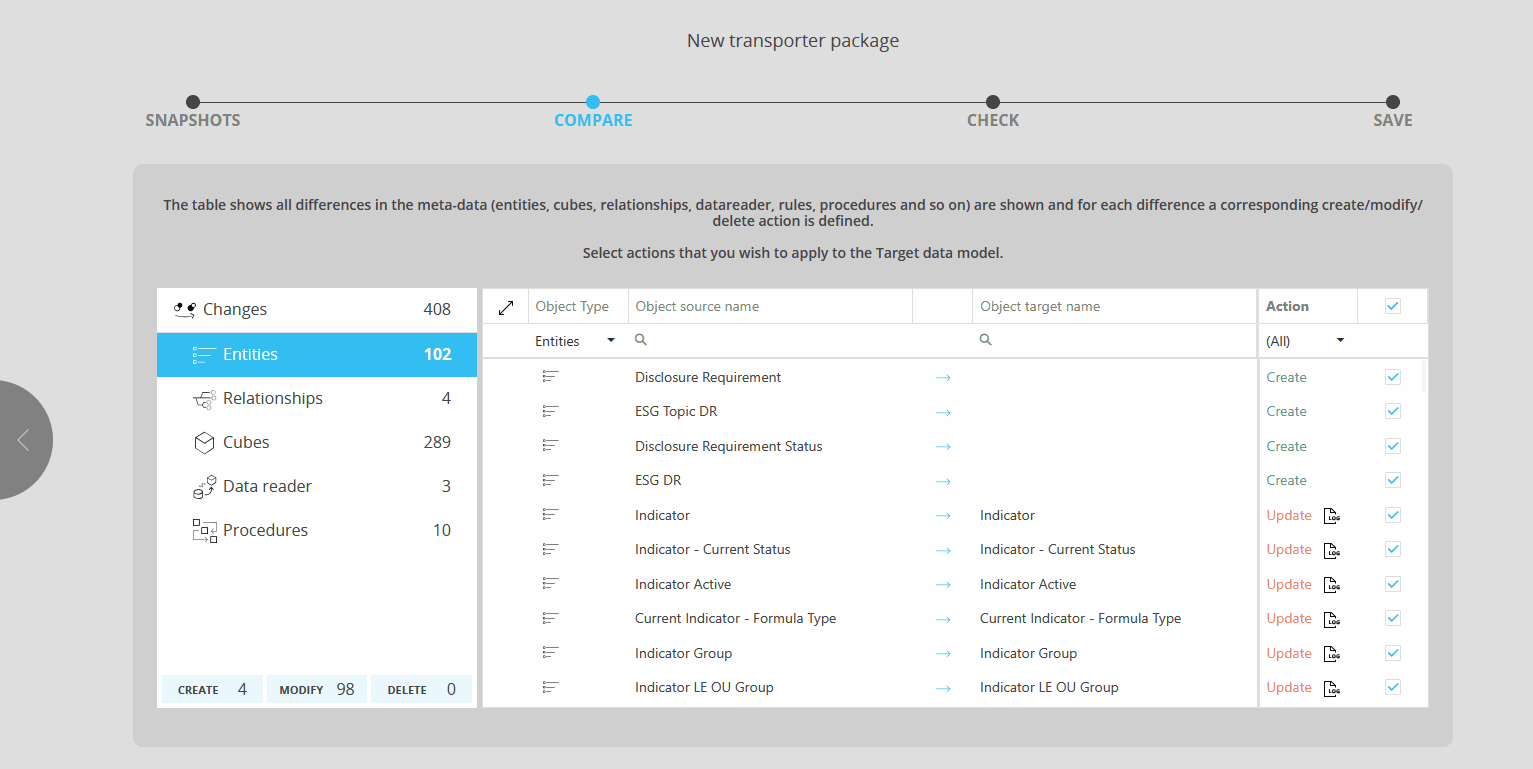The image size is (1533, 769).
Task: Click search icon in target name filter
Action: click(x=985, y=340)
